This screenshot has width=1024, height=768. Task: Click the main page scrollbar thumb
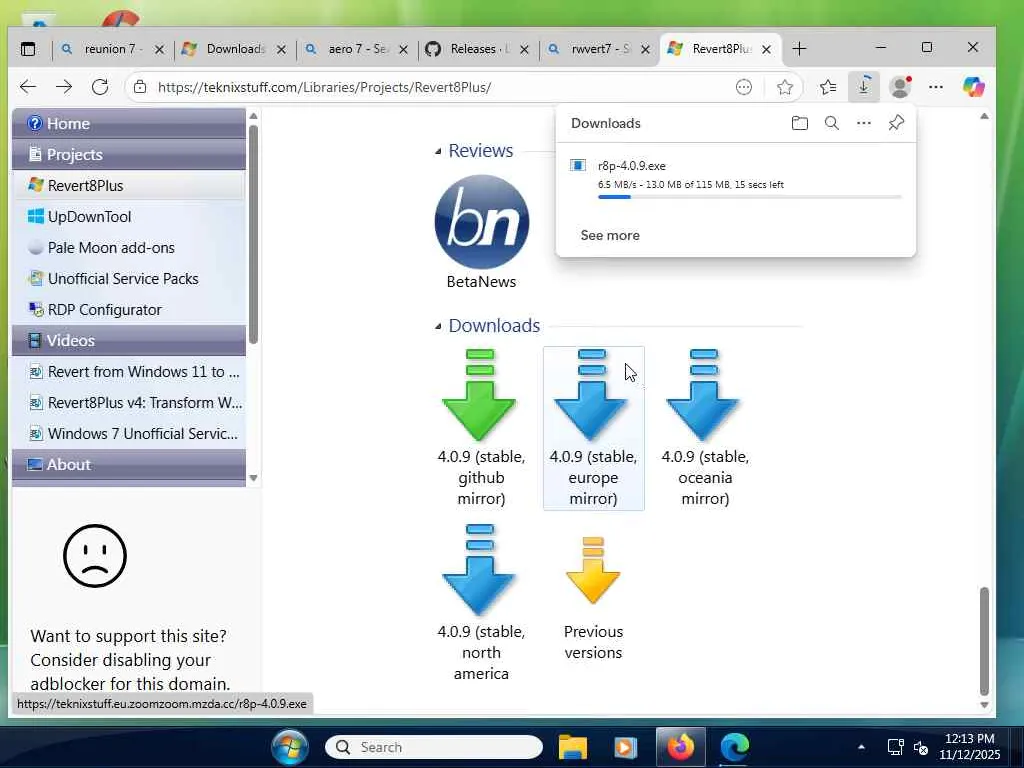[984, 641]
